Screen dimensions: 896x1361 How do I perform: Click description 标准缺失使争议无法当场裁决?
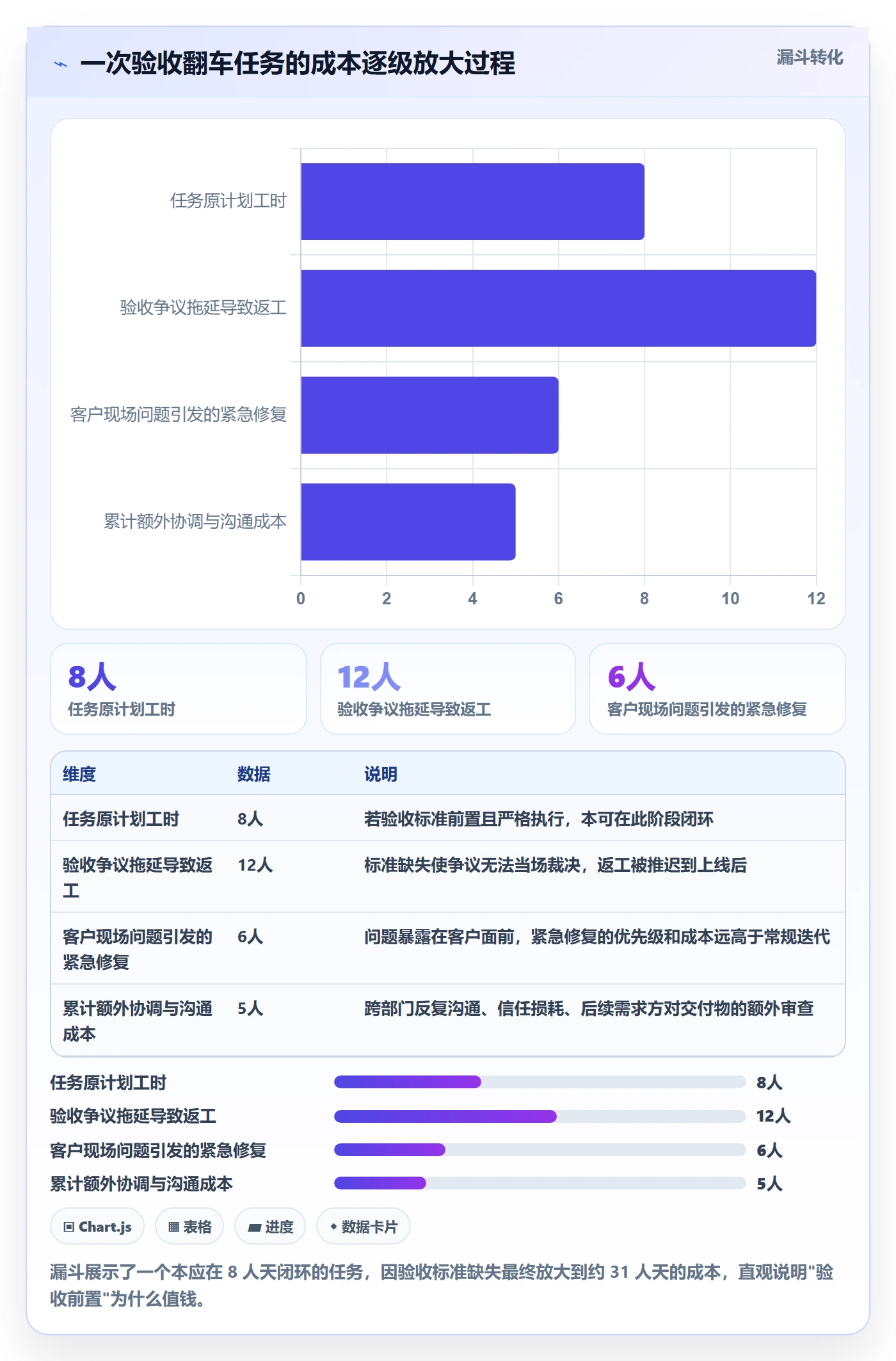556,865
